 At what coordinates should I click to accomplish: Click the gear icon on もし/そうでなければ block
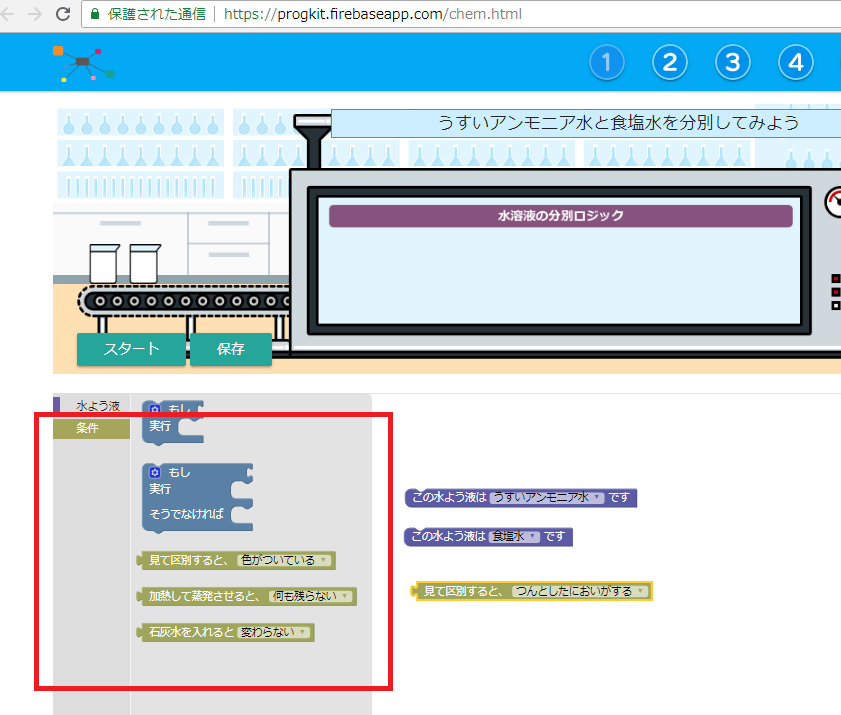[x=155, y=472]
